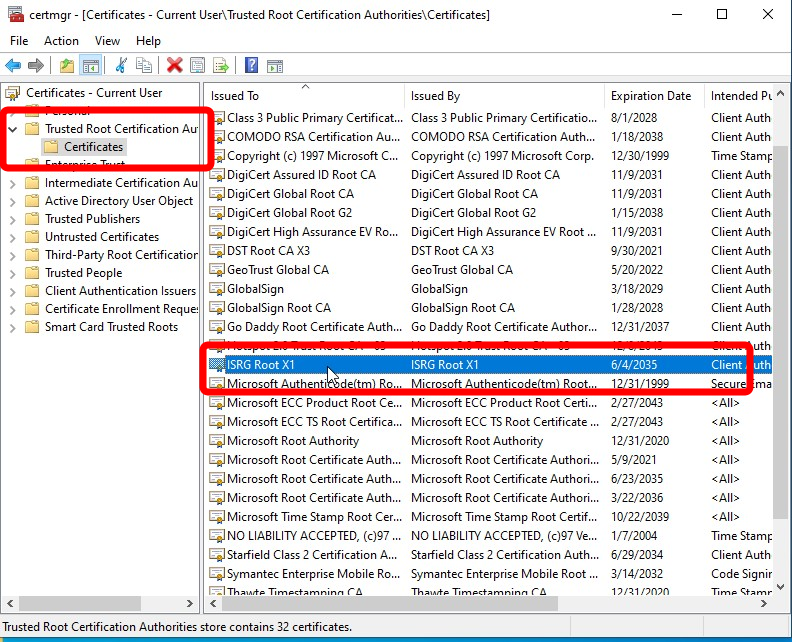
Task: Click the list pane horizontal scroll right arrow
Action: pos(764,603)
